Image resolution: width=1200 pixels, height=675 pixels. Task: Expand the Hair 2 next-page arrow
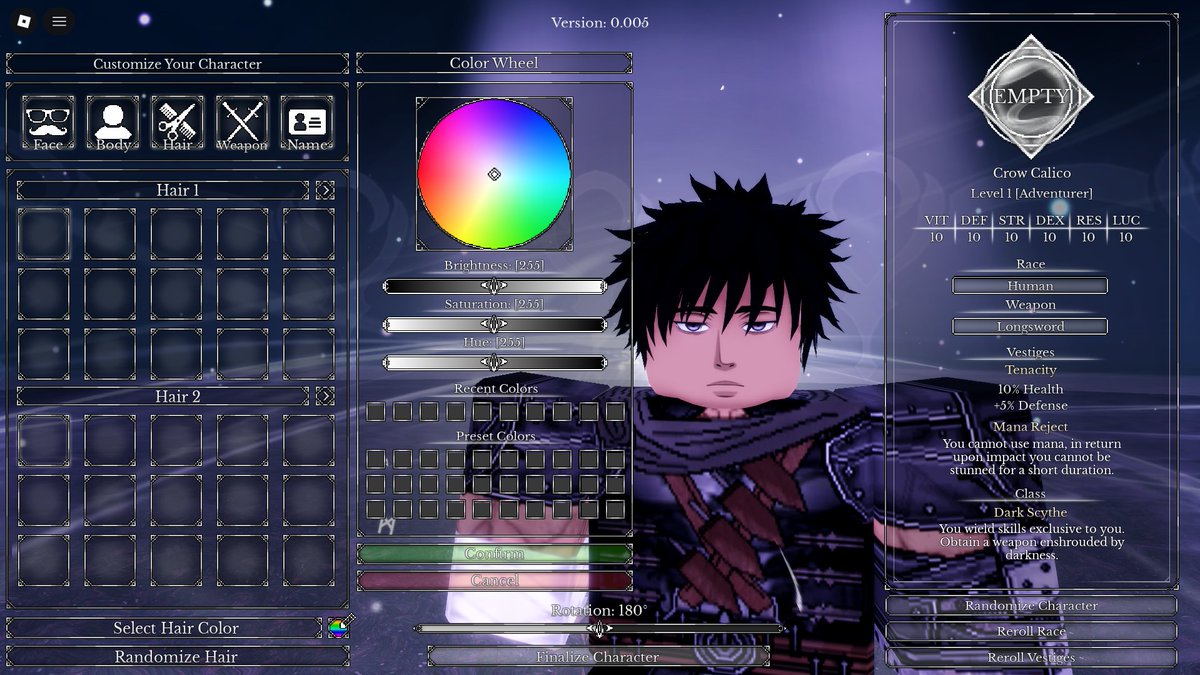[x=325, y=396]
